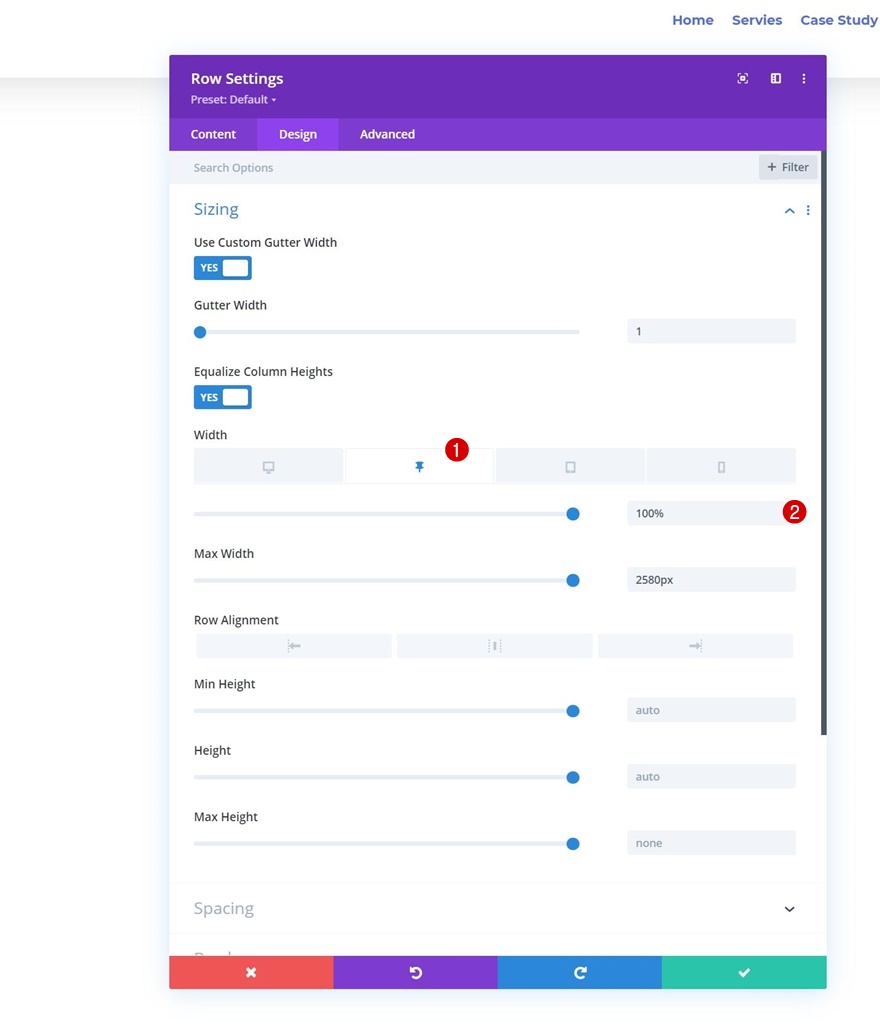The height and width of the screenshot is (1027, 880).
Task: Open the Preset: Default dropdown
Action: pos(234,100)
